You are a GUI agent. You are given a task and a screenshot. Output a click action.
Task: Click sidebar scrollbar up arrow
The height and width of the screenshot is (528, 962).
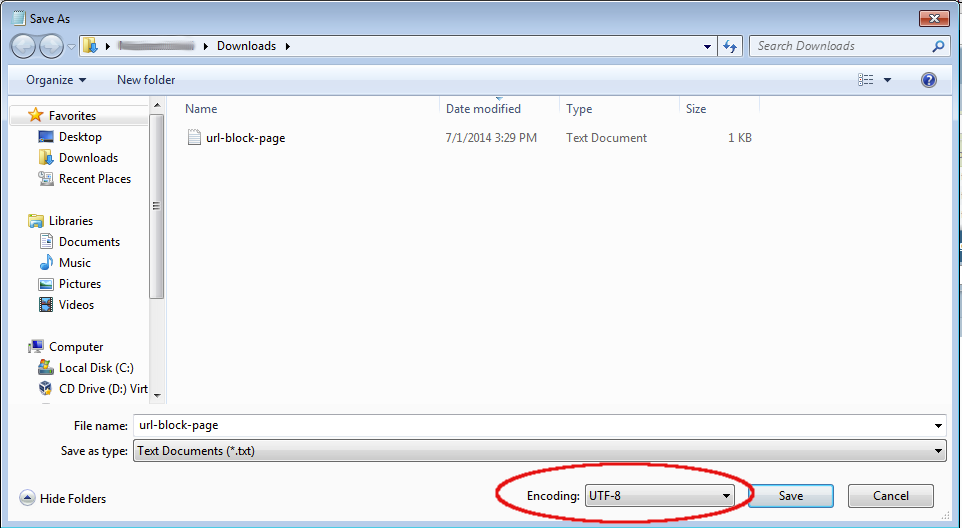[157, 105]
